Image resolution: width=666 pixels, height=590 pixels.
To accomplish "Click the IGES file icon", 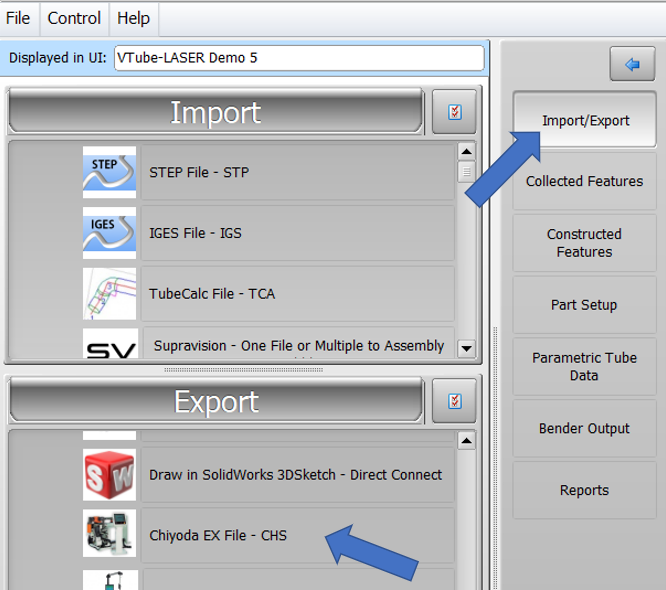I will pos(109,233).
